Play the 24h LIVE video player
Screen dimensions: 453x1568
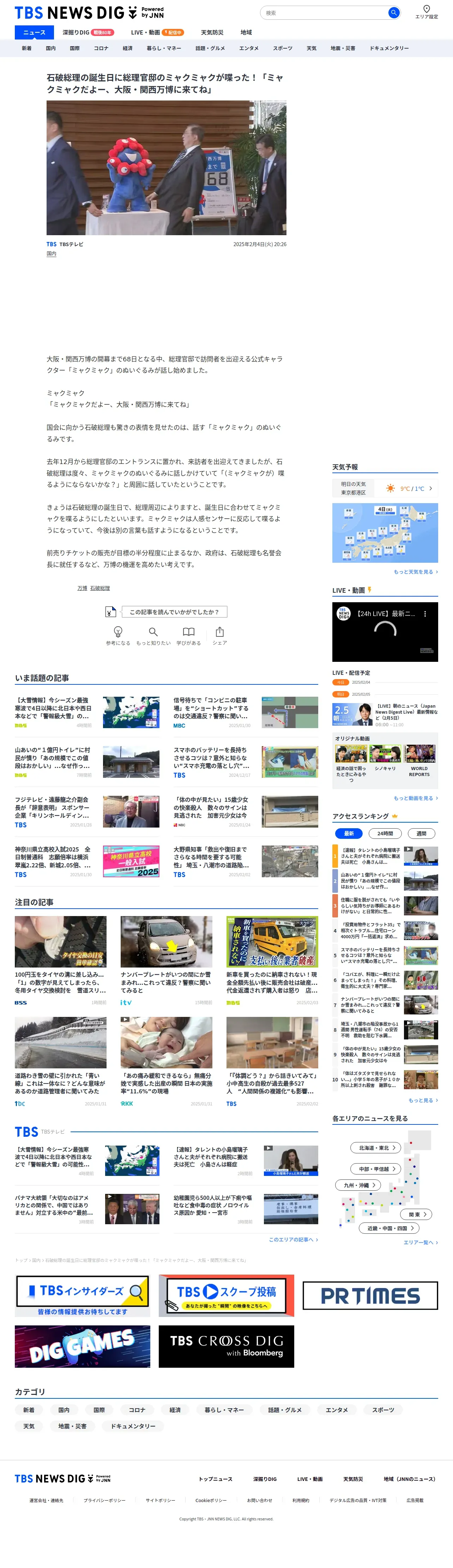coord(385,632)
